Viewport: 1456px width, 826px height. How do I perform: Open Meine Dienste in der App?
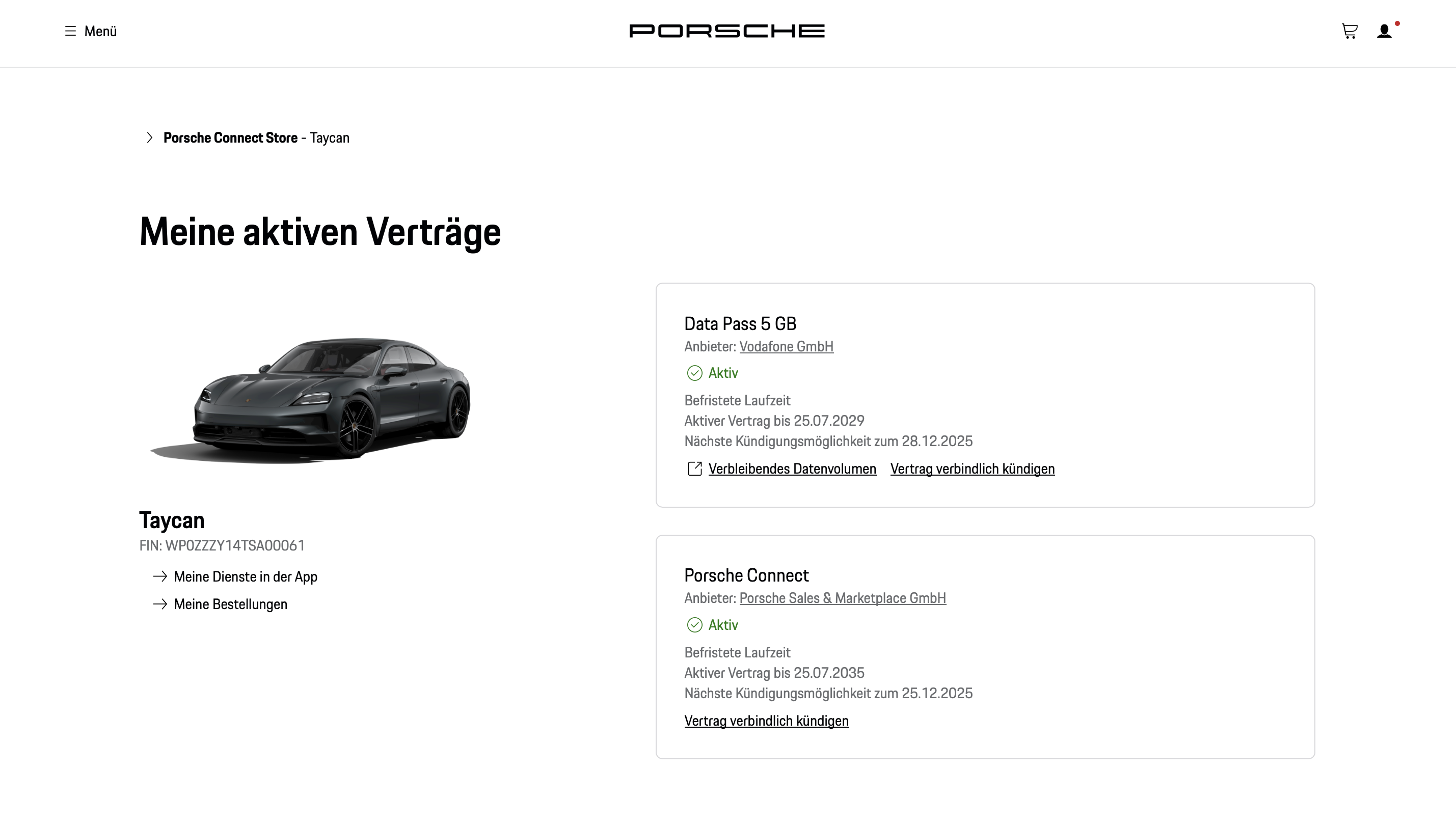pyautogui.click(x=246, y=577)
